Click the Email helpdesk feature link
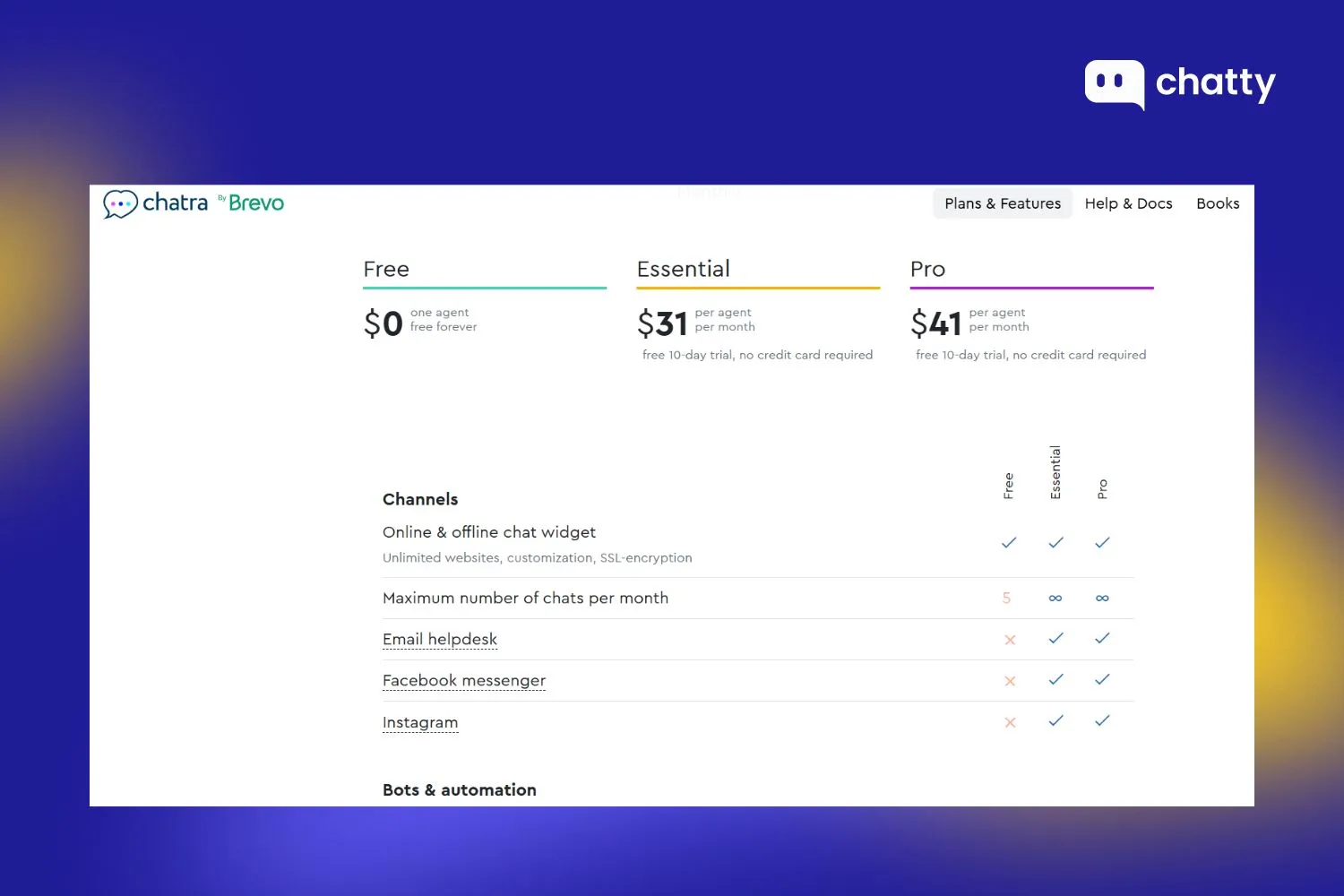Screen dimensions: 1344x896 point(440,639)
